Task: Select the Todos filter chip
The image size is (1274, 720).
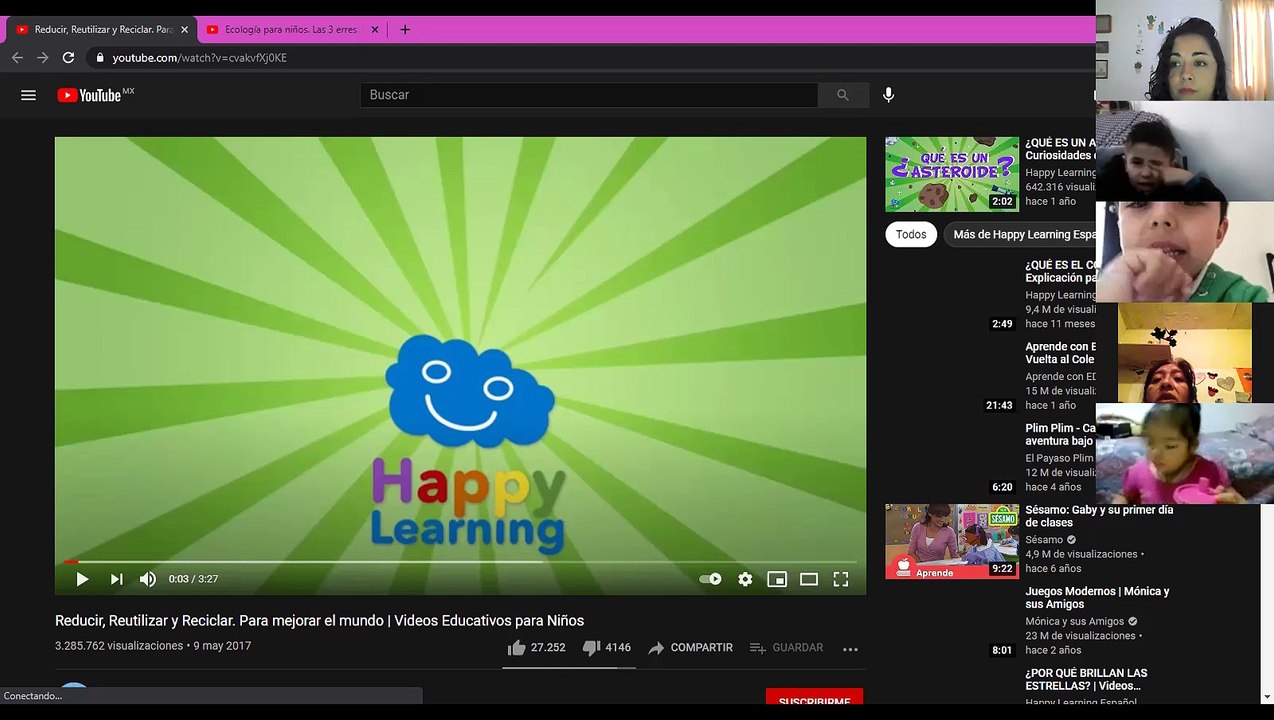Action: [911, 234]
